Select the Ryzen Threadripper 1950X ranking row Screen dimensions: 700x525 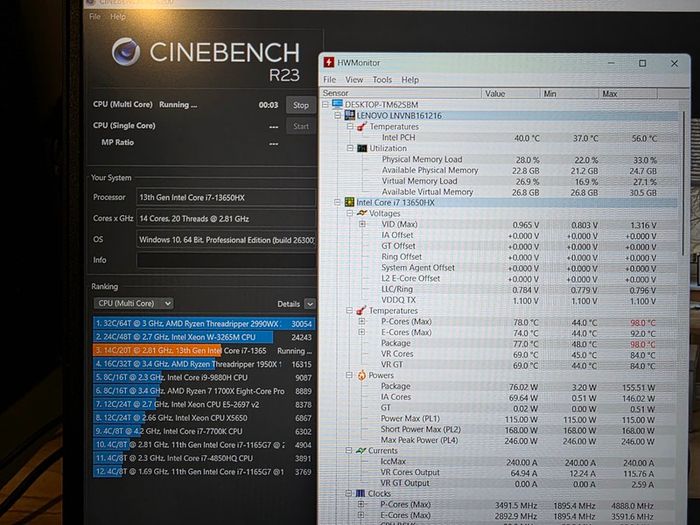[x=204, y=364]
